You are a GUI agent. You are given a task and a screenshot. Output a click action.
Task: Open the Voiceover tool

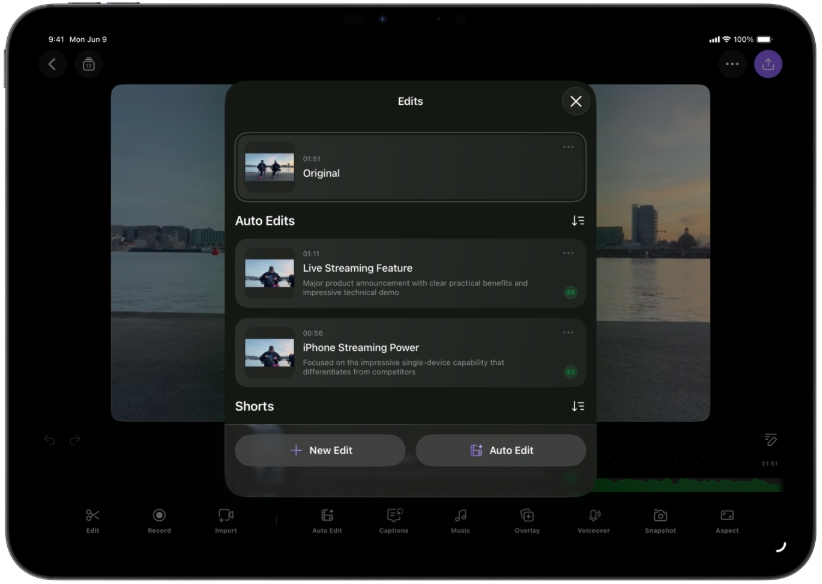click(593, 521)
